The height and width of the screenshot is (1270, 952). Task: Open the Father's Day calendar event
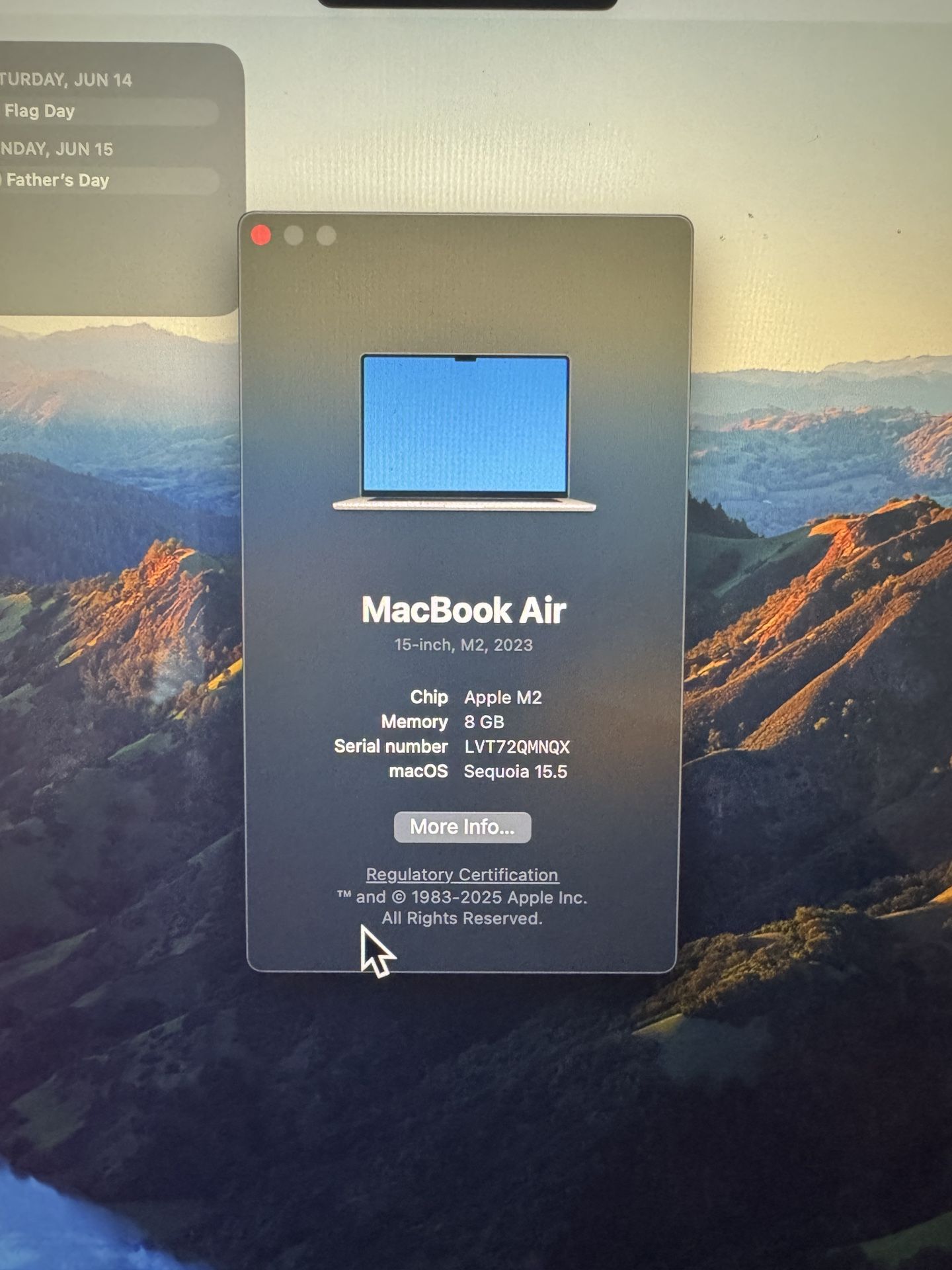109,181
